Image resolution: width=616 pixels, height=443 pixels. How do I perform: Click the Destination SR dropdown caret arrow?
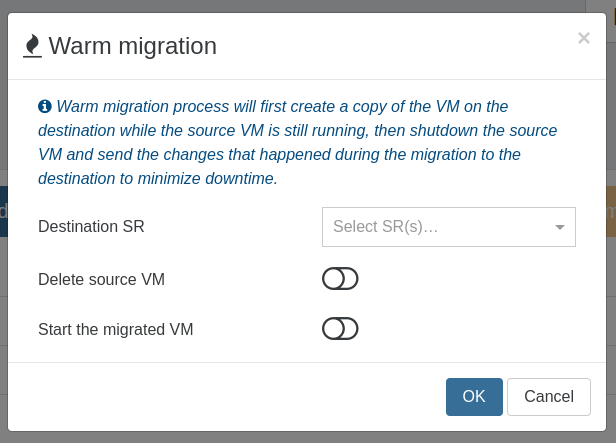560,227
